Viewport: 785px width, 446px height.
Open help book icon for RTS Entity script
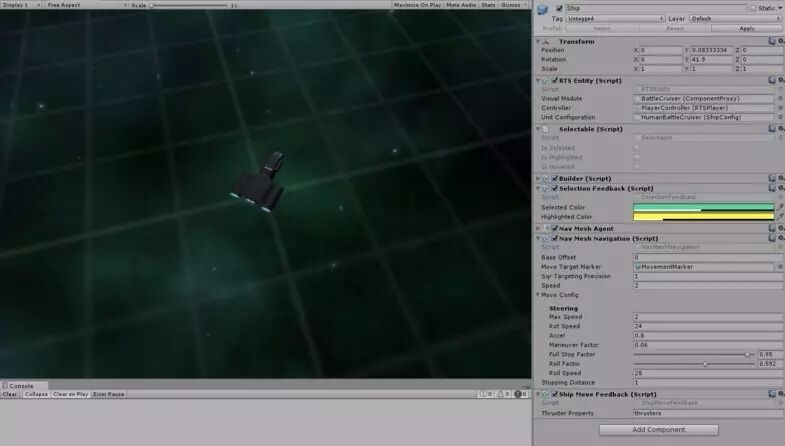(x=772, y=80)
